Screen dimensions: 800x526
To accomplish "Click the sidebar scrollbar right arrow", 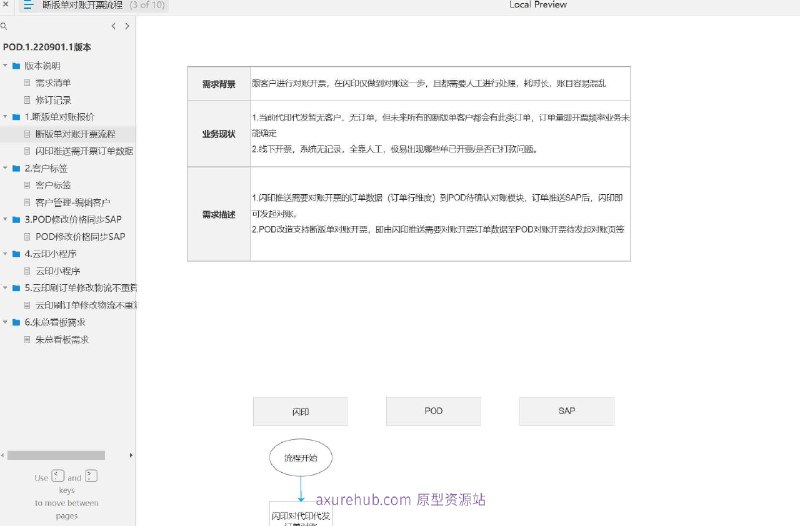I will pyautogui.click(x=131, y=455).
